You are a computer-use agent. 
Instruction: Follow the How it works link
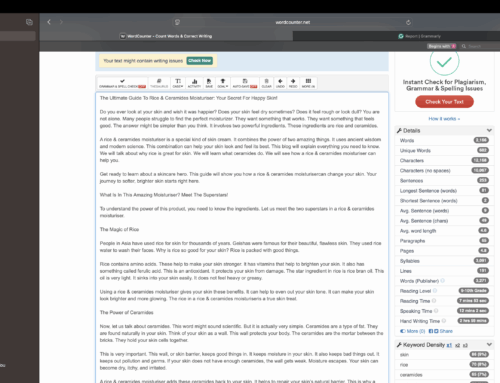(444, 119)
